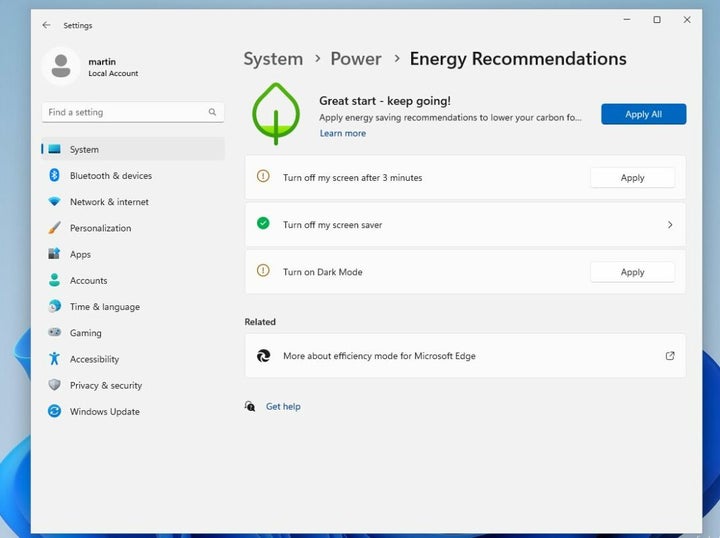Click the Windows Update sync icon
720x538 pixels.
pos(54,411)
